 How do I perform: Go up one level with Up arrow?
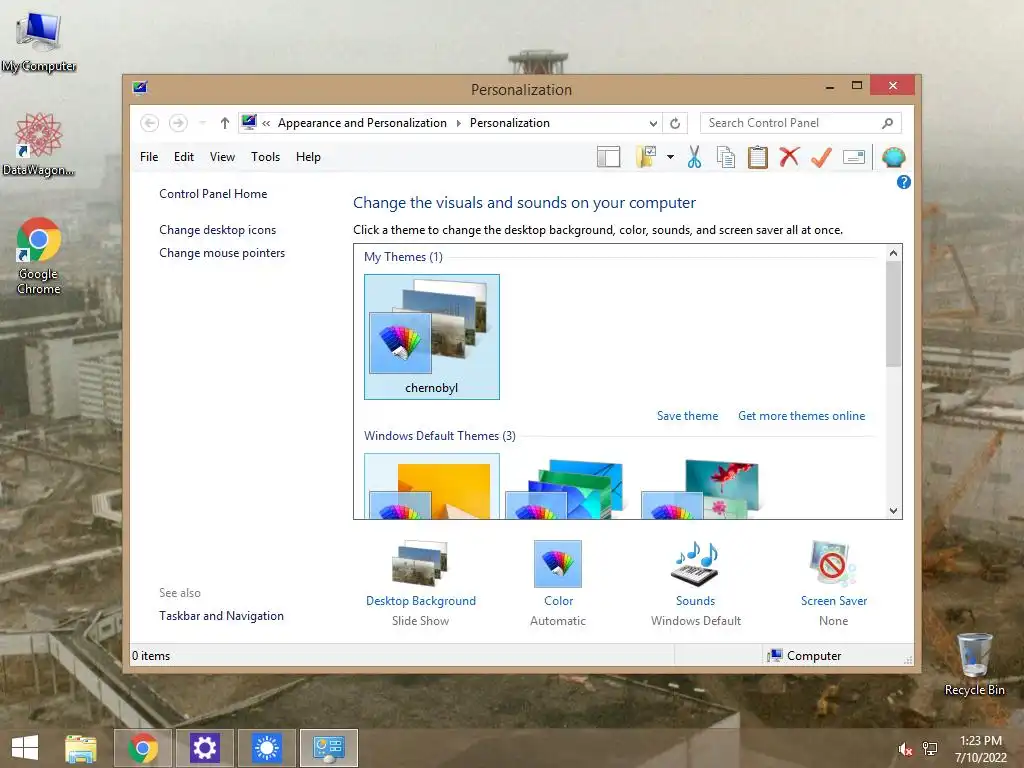[225, 123]
